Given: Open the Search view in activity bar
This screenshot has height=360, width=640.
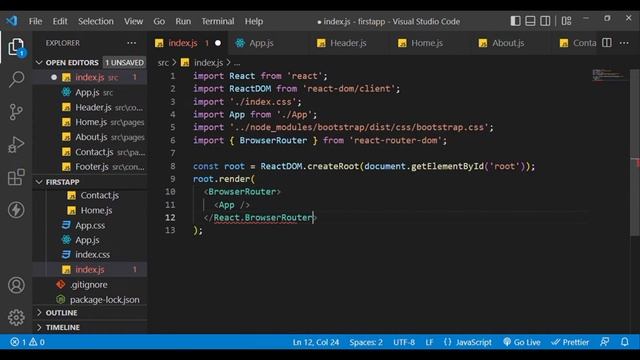Looking at the screenshot, I should pyautogui.click(x=16, y=79).
